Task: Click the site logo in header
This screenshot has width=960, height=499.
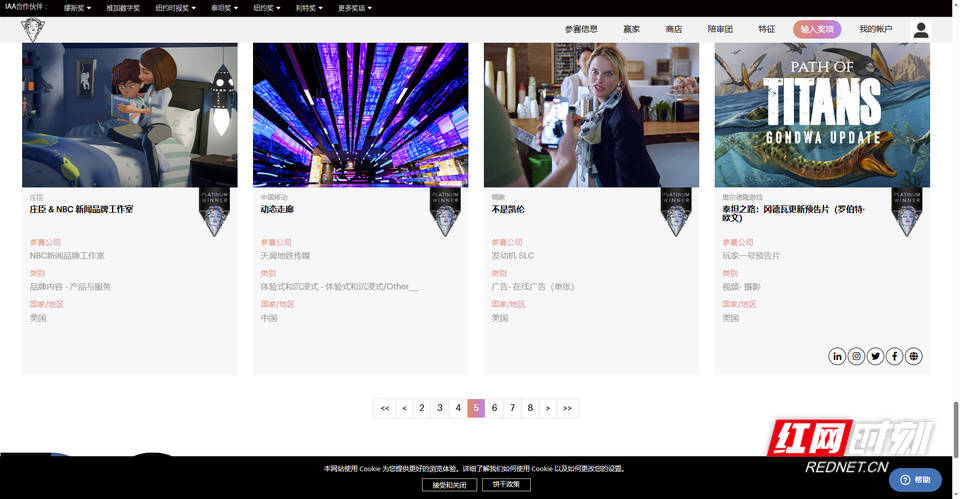Action: [33, 30]
